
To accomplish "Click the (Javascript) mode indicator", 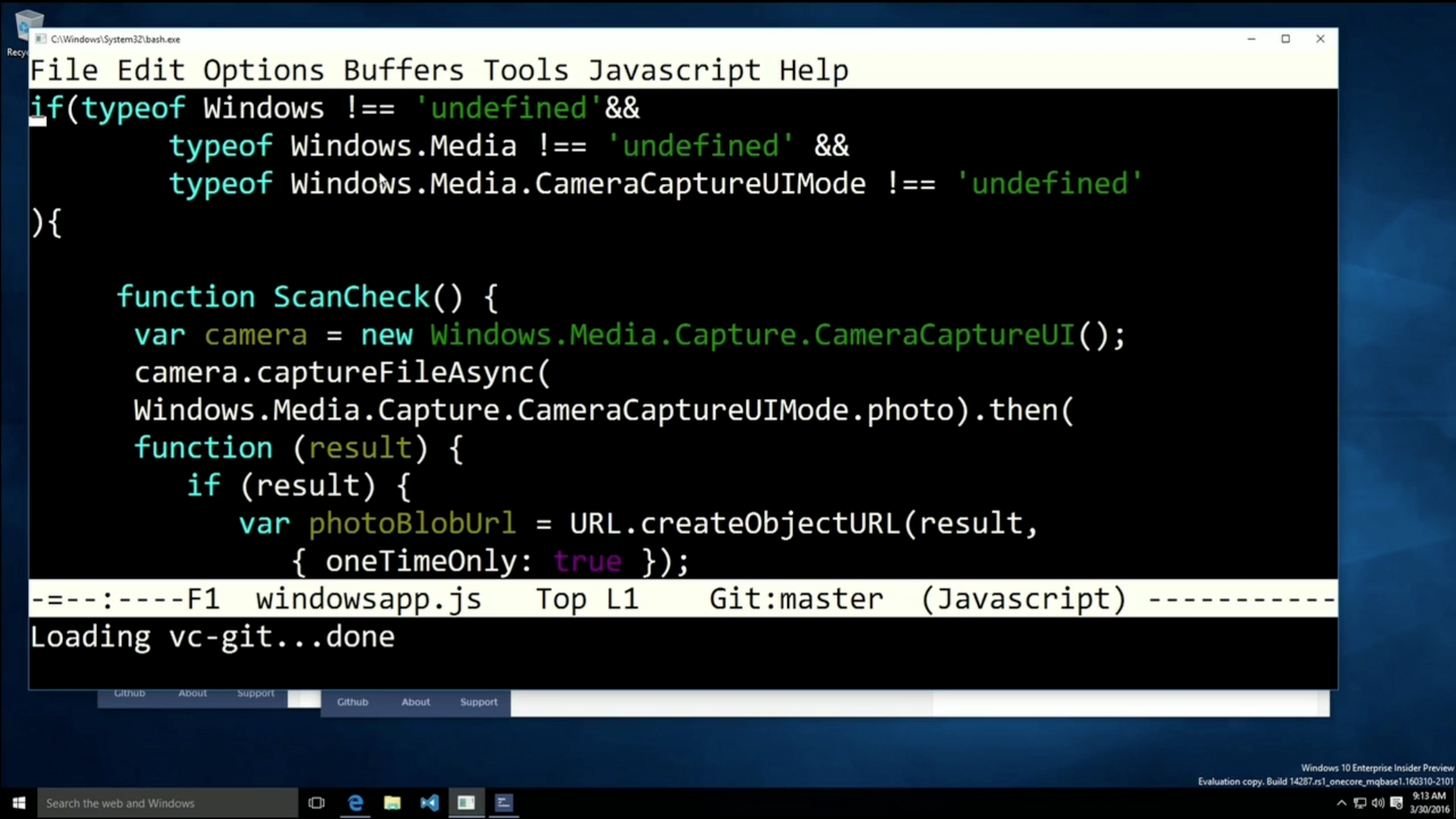I will click(1024, 599).
